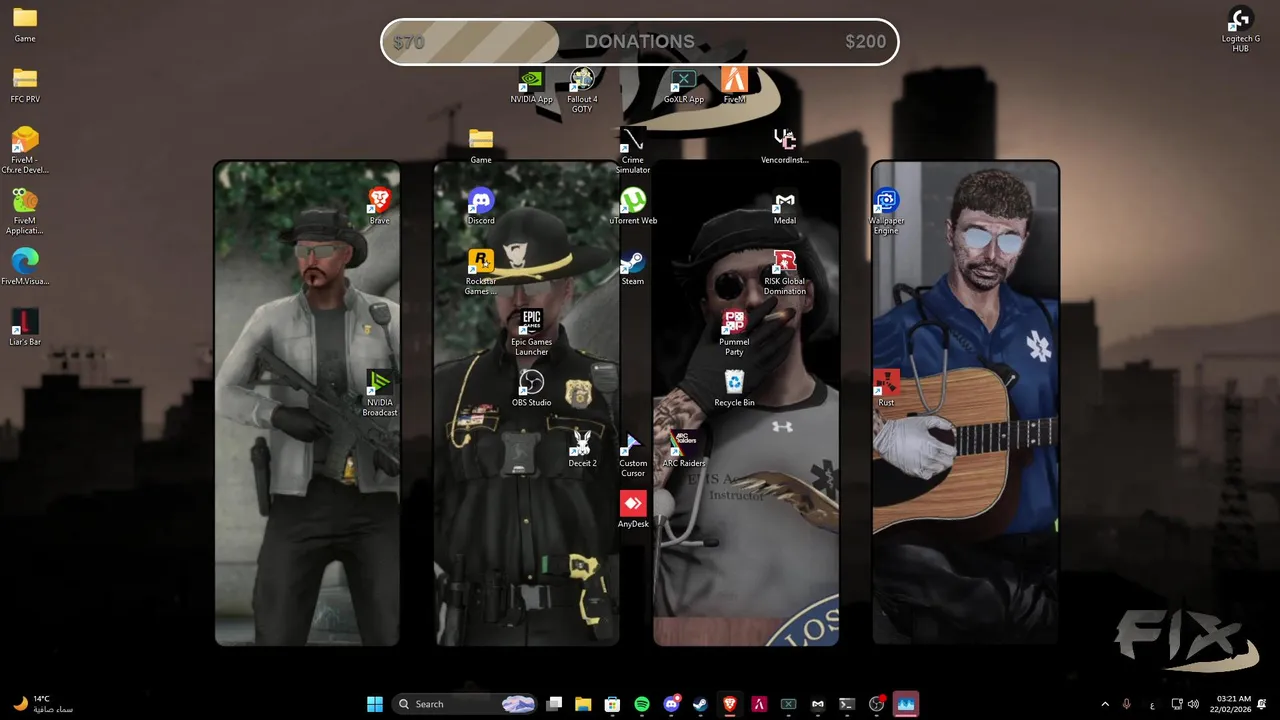Click the DONATIONS progress bar

640,42
